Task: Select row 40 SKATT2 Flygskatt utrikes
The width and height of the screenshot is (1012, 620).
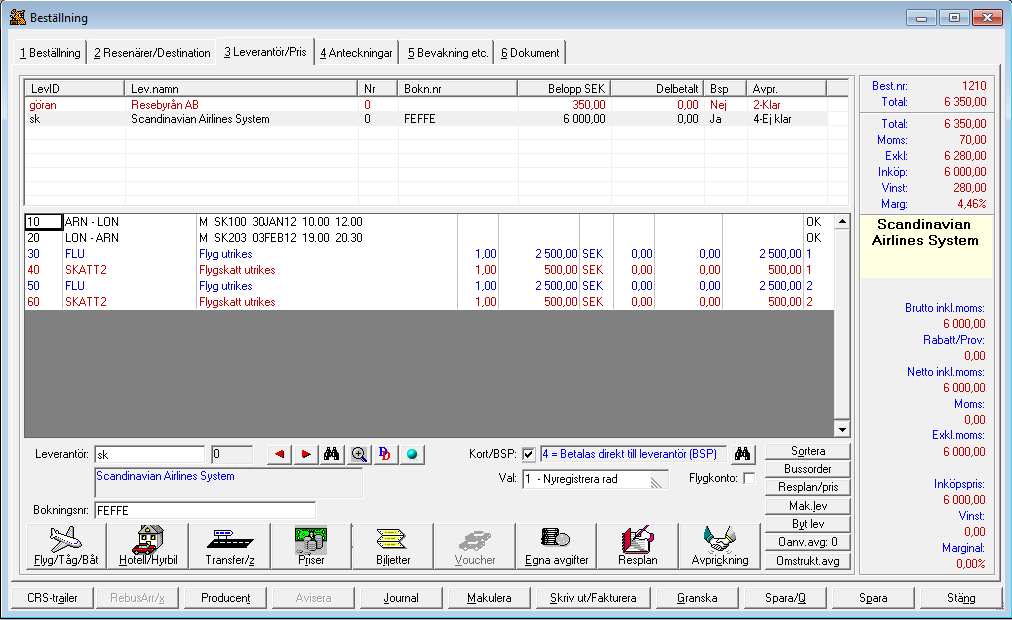Action: click(429, 270)
